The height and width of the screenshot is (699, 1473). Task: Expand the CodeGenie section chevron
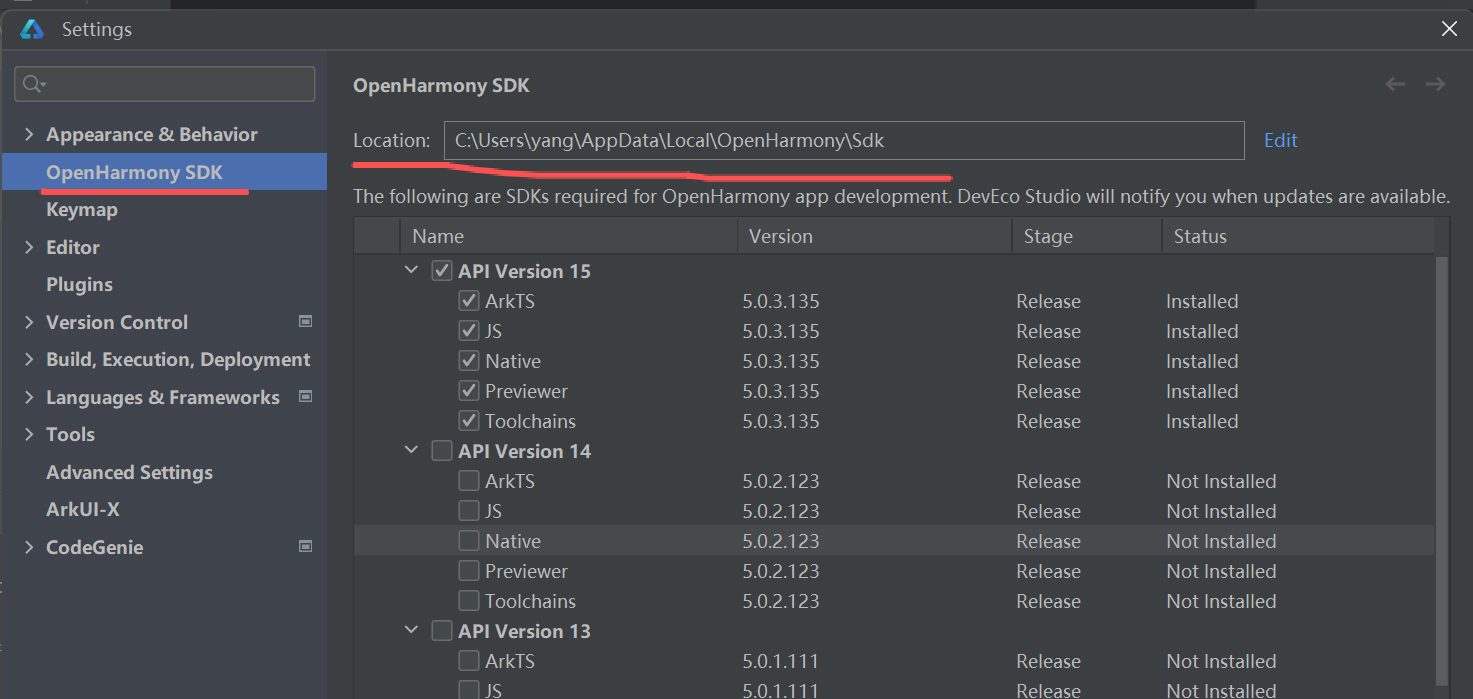coord(29,547)
